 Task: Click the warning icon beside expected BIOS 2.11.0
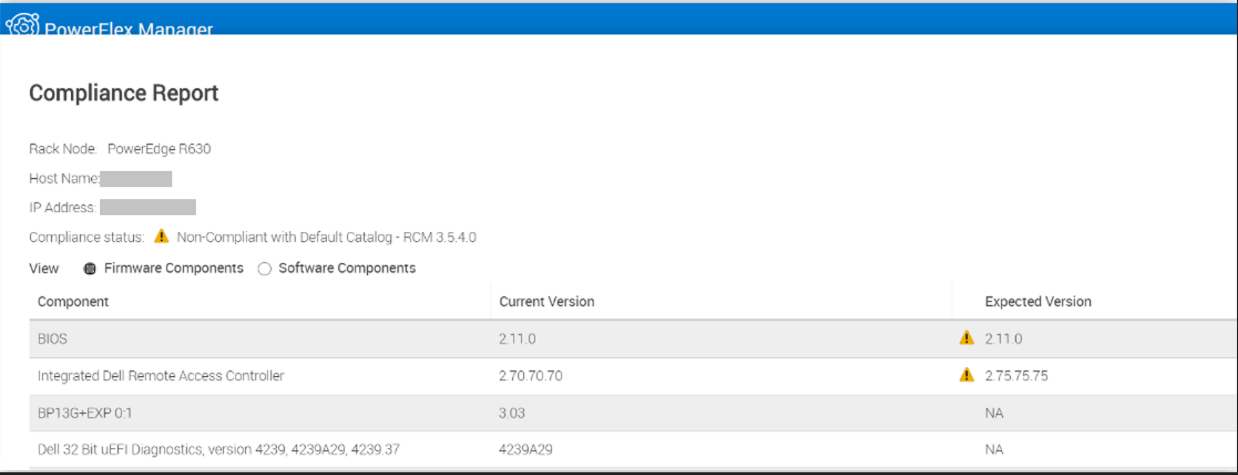click(x=966, y=338)
